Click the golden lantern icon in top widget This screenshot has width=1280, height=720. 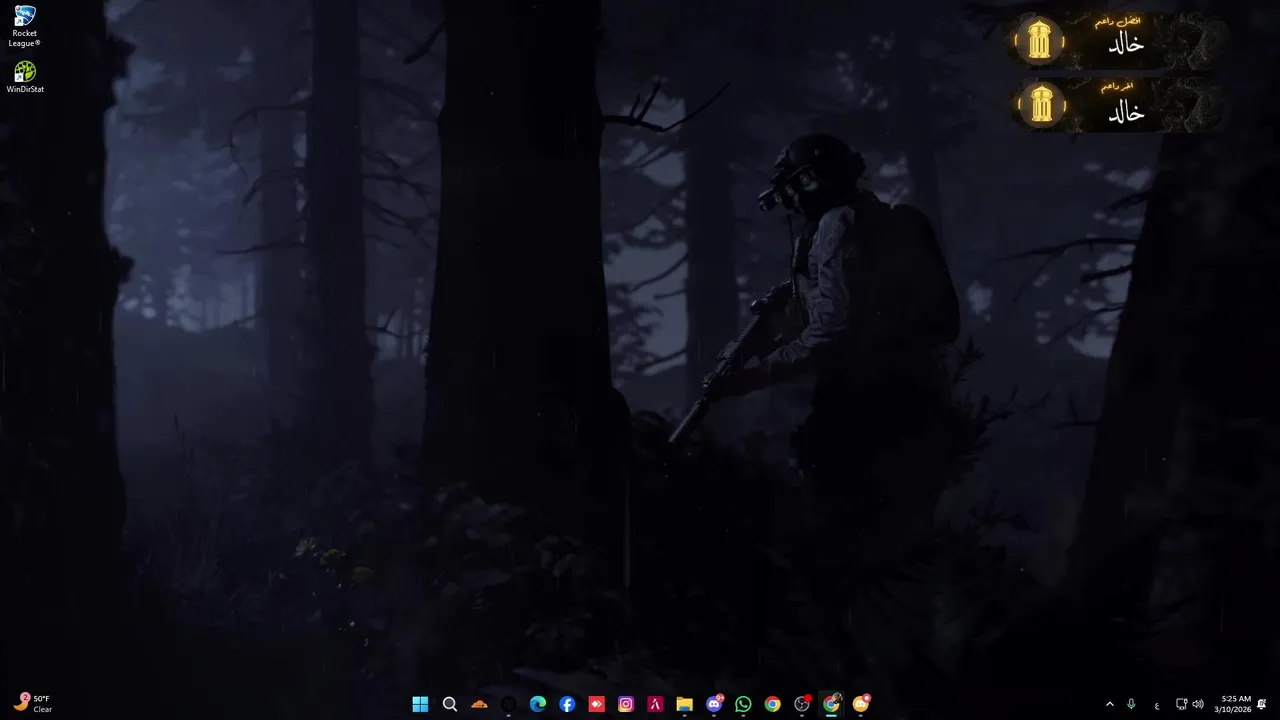pyautogui.click(x=1040, y=41)
